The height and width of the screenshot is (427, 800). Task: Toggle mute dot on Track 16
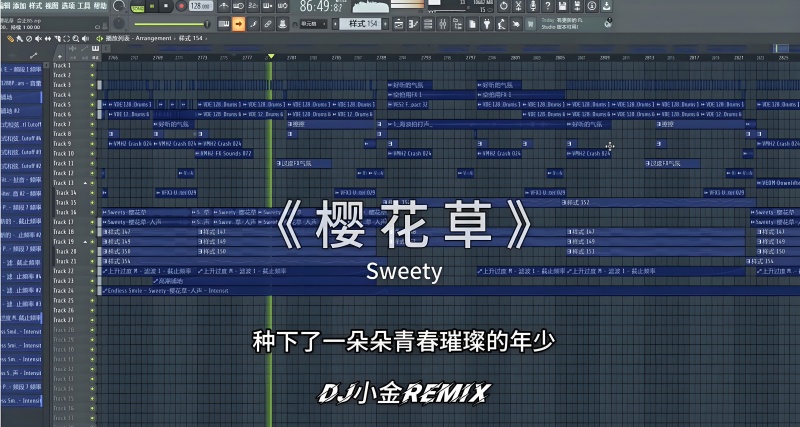(x=92, y=212)
